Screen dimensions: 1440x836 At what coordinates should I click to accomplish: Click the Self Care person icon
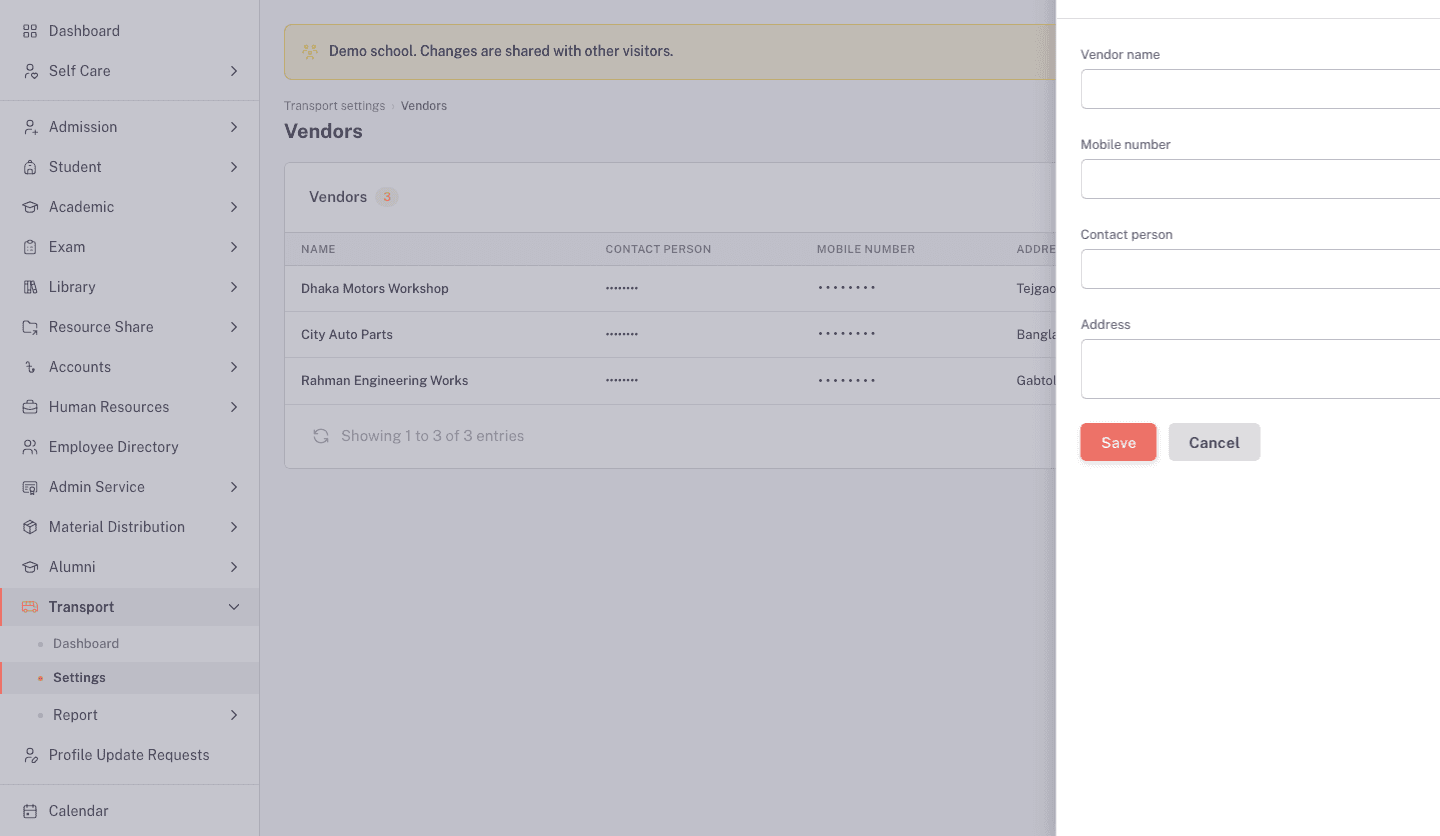click(x=30, y=71)
